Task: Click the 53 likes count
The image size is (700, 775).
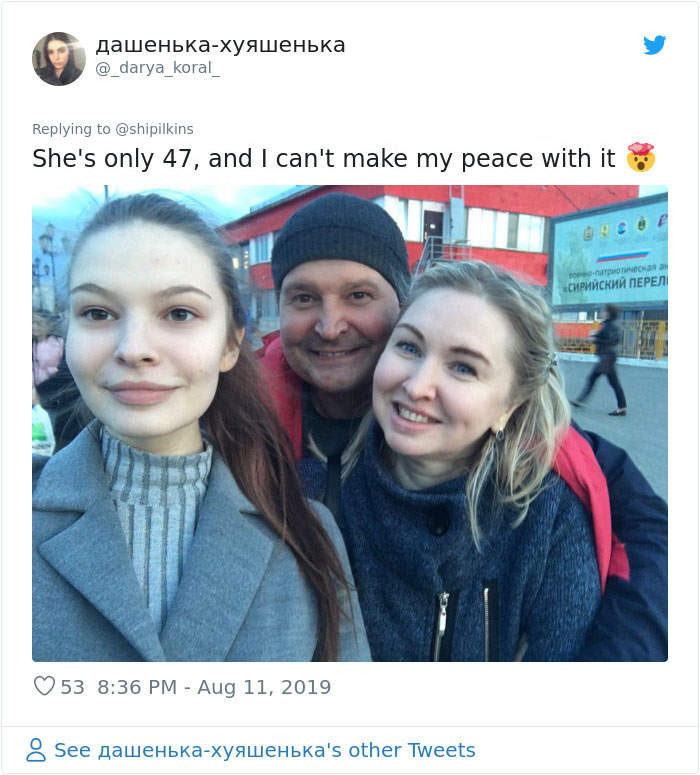Action: (72, 687)
